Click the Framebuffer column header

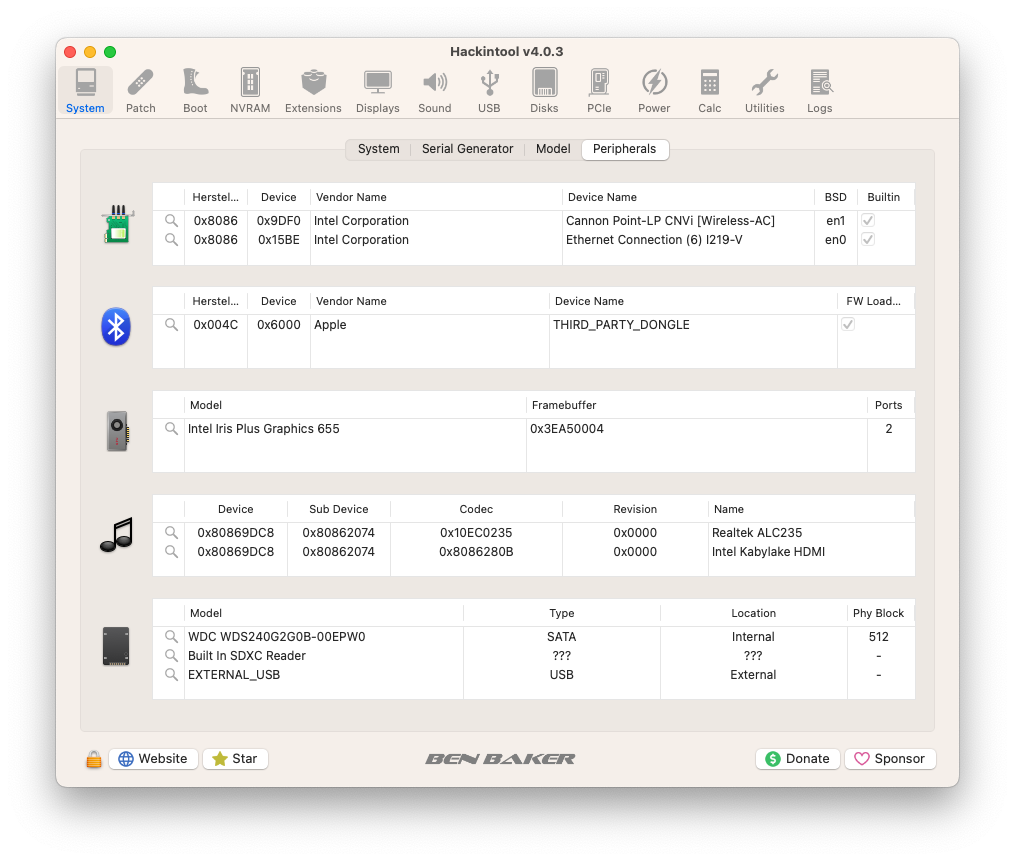[x=695, y=405]
